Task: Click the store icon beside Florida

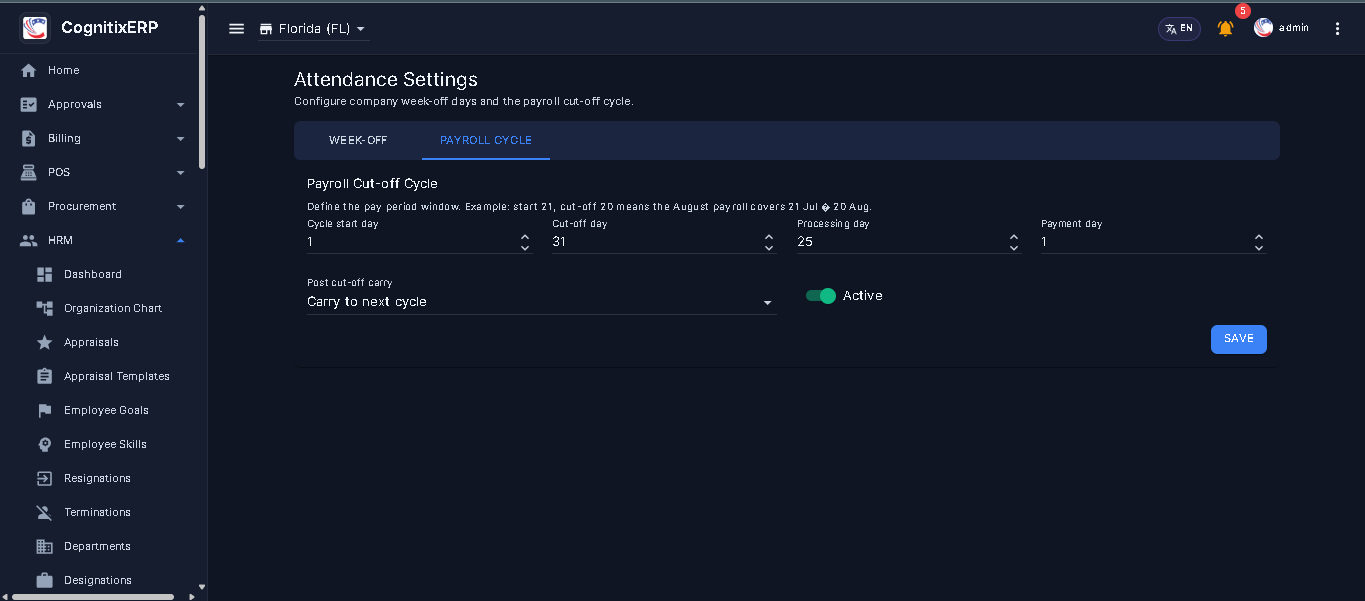Action: tap(266, 29)
